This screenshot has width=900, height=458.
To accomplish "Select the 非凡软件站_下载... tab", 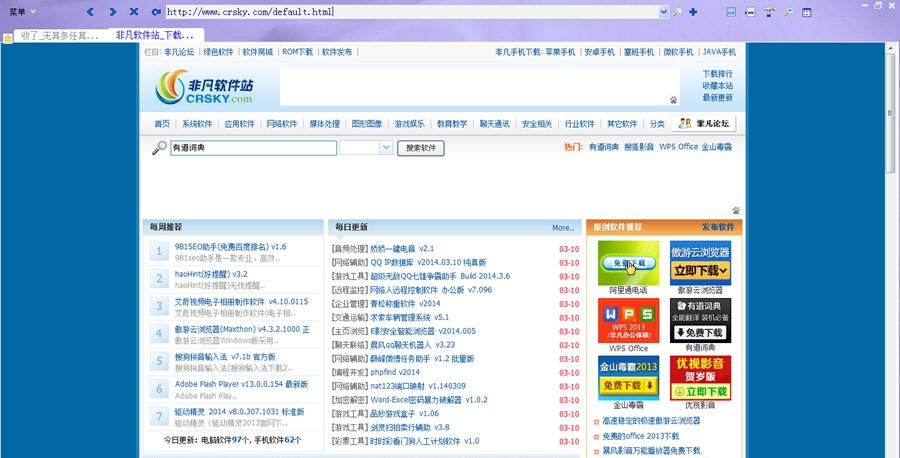I will point(155,35).
